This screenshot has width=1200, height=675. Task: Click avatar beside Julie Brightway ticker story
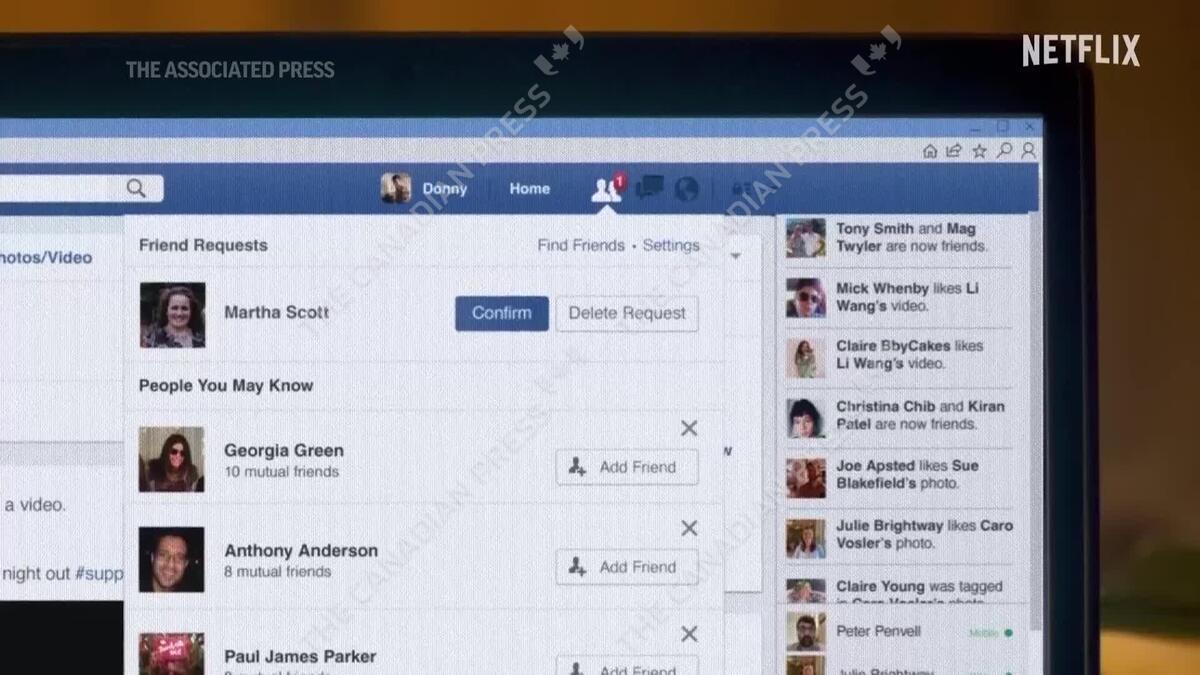tap(805, 538)
